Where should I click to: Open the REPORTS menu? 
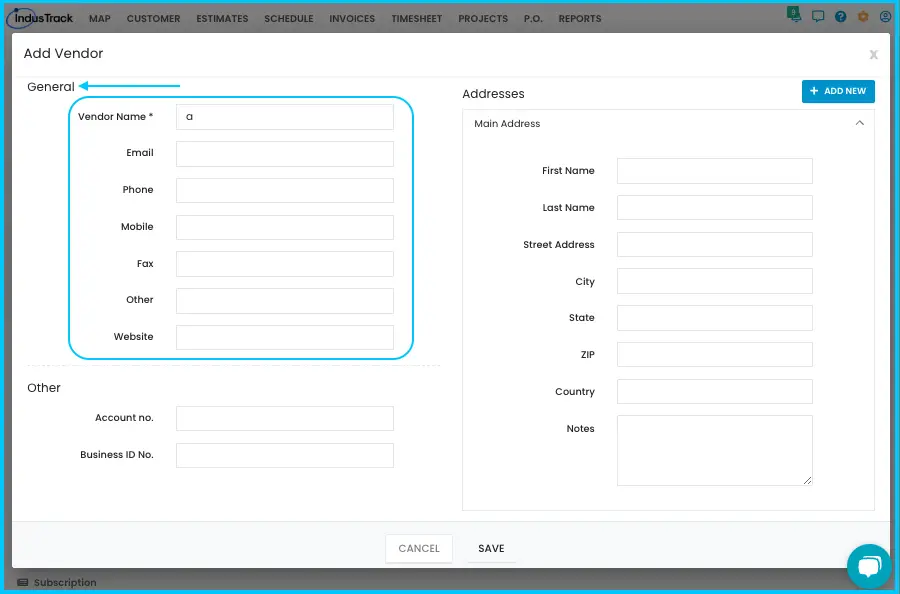(580, 19)
